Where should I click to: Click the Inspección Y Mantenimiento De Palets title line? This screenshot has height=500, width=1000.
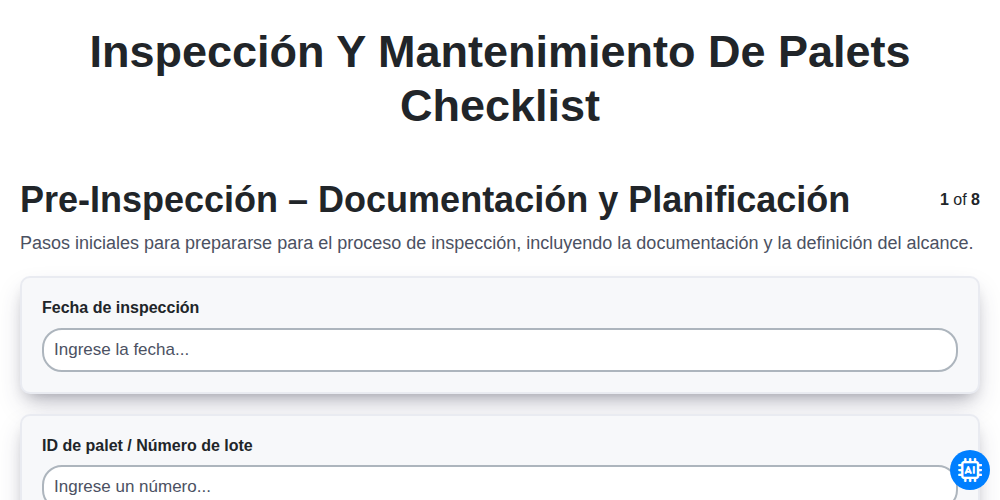pos(500,52)
